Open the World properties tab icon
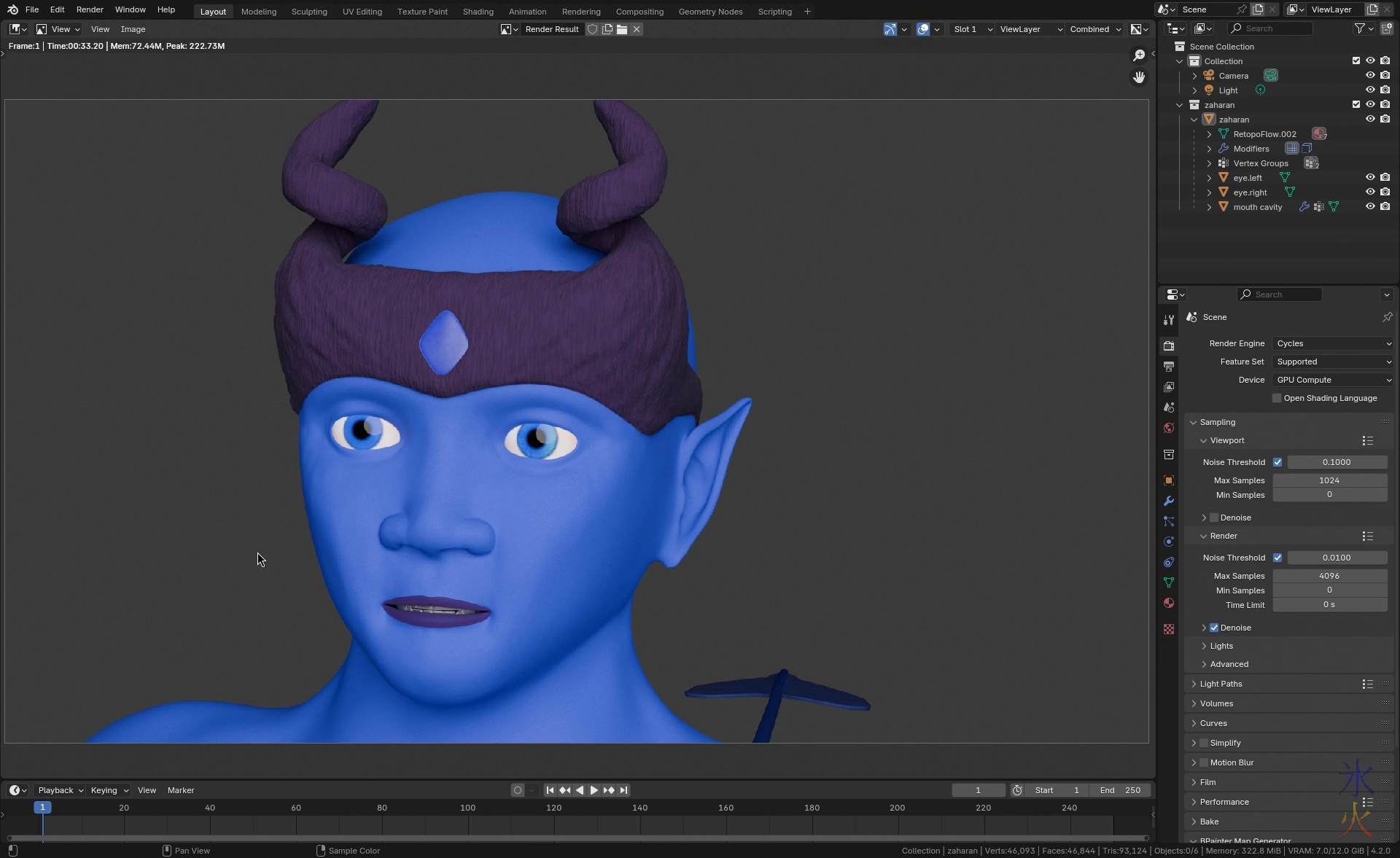This screenshot has width=1400, height=858. [x=1169, y=429]
